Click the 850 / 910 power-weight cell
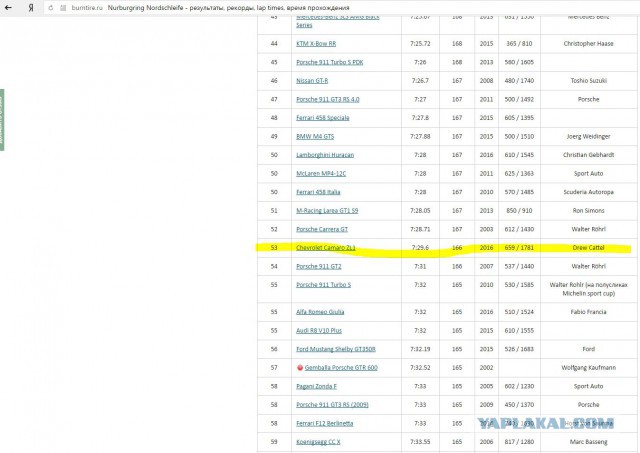Image resolution: width=640 pixels, height=453 pixels. pyautogui.click(x=519, y=211)
